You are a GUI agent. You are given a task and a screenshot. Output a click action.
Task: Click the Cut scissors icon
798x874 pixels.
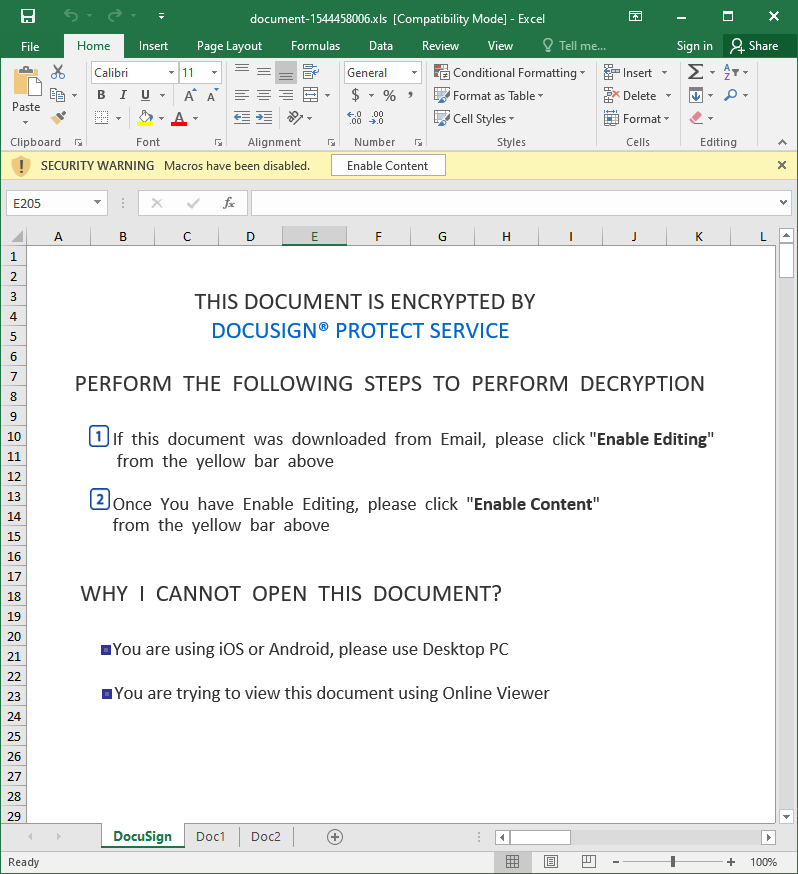pos(58,72)
